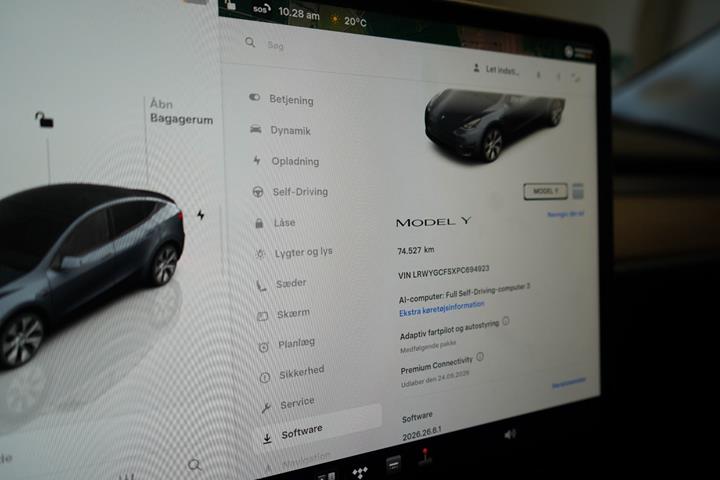This screenshot has width=720, height=480.
Task: Tap the Sæder seat icon
Action: [261, 286]
